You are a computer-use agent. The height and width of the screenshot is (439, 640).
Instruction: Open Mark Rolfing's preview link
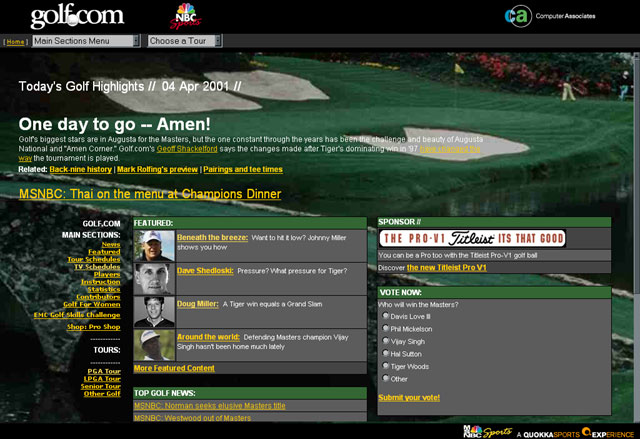(158, 169)
